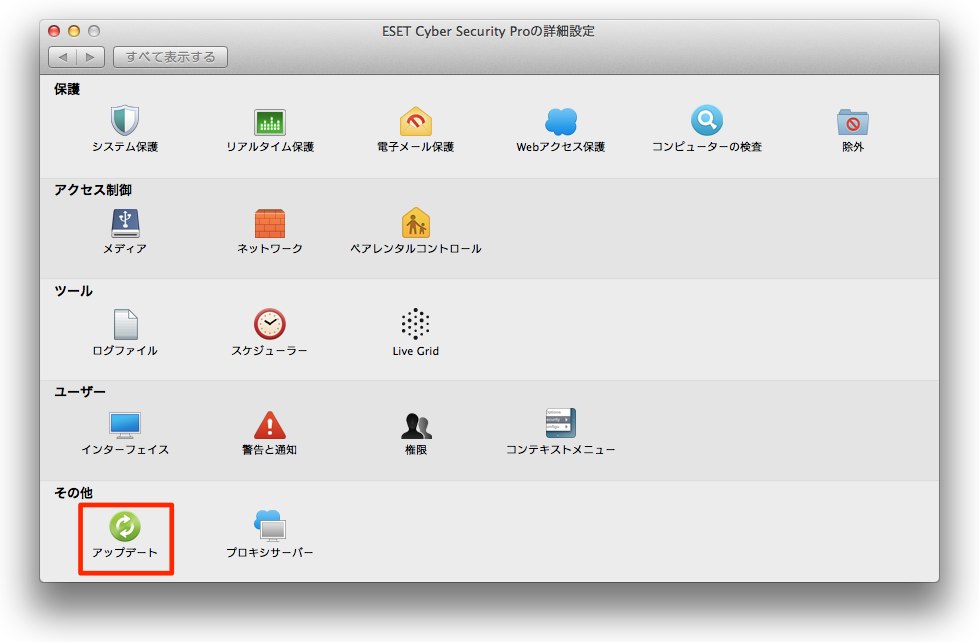
Task: Open Webアクセス保護 cloud icon
Action: pyautogui.click(x=561, y=121)
